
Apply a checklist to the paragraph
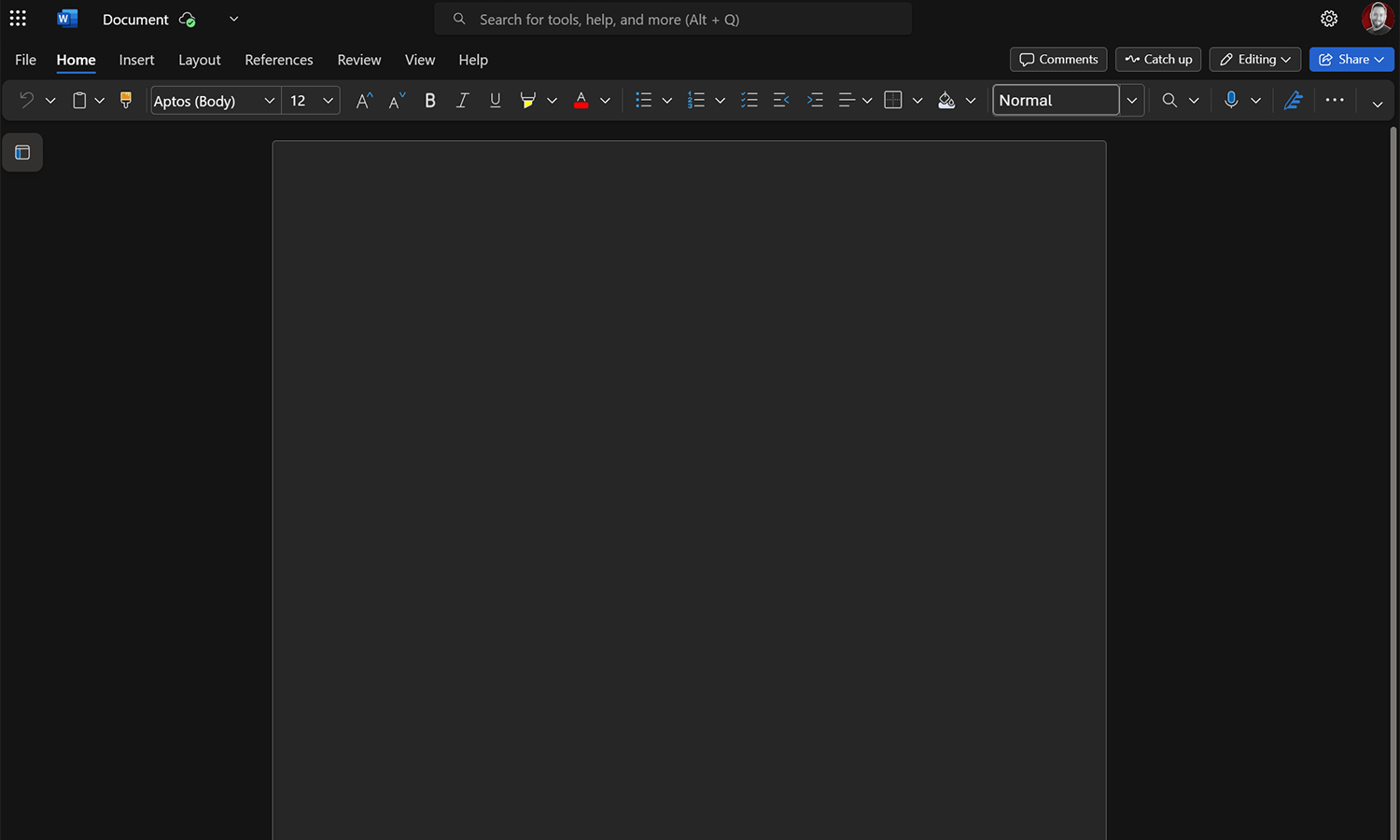pos(749,100)
